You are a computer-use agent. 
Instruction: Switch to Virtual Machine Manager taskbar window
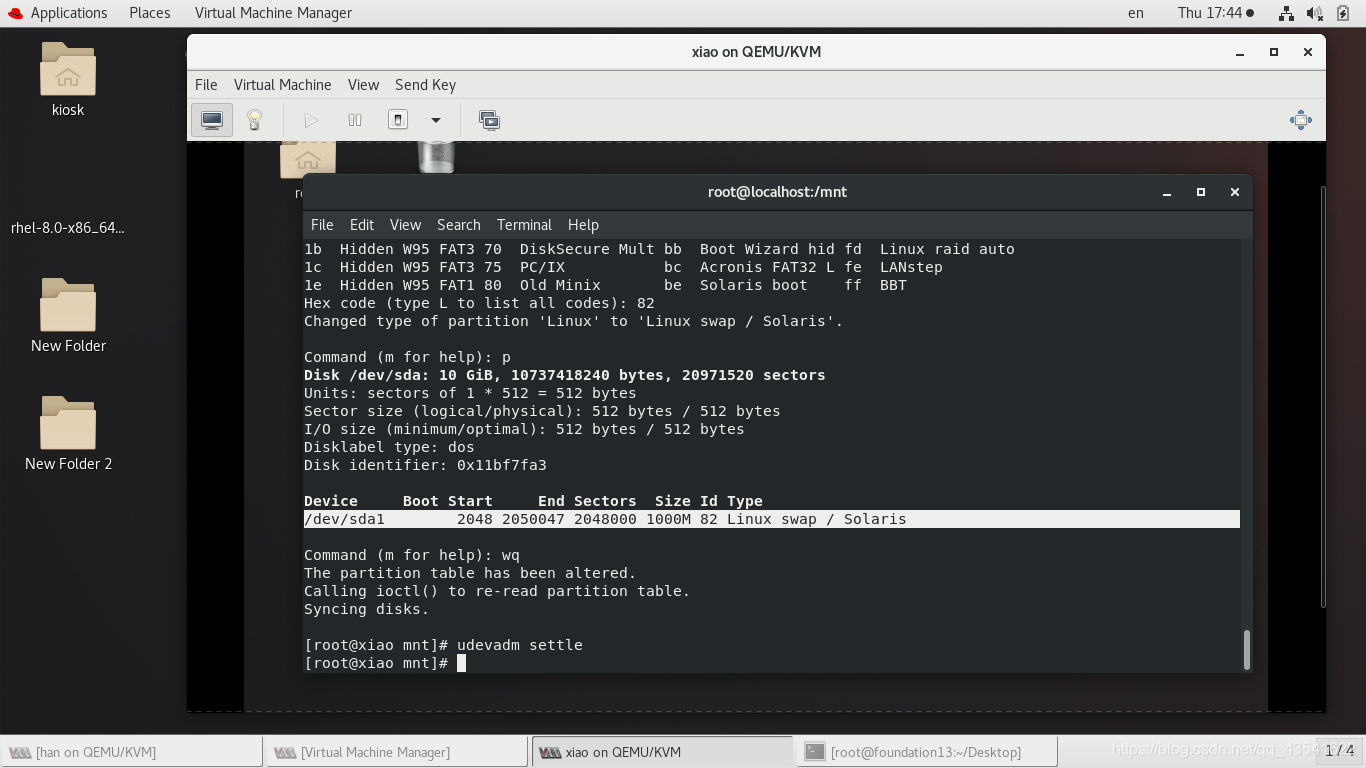pyautogui.click(x=395, y=752)
